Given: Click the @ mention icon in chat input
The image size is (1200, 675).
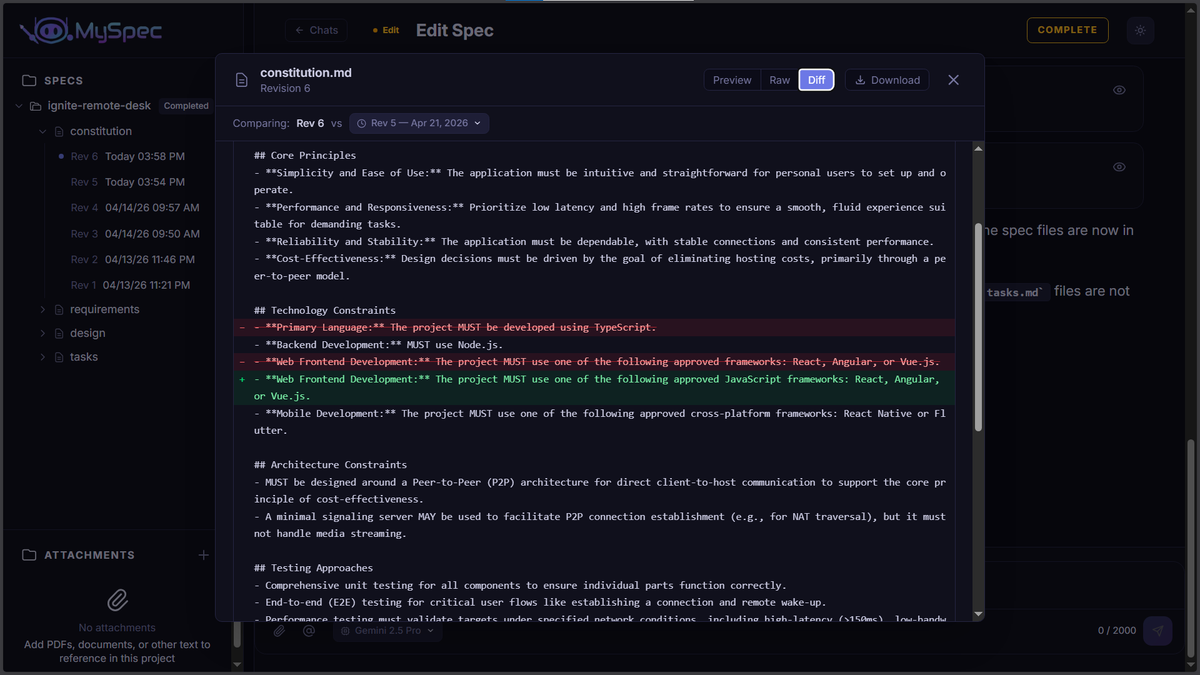Looking at the screenshot, I should pos(309,631).
